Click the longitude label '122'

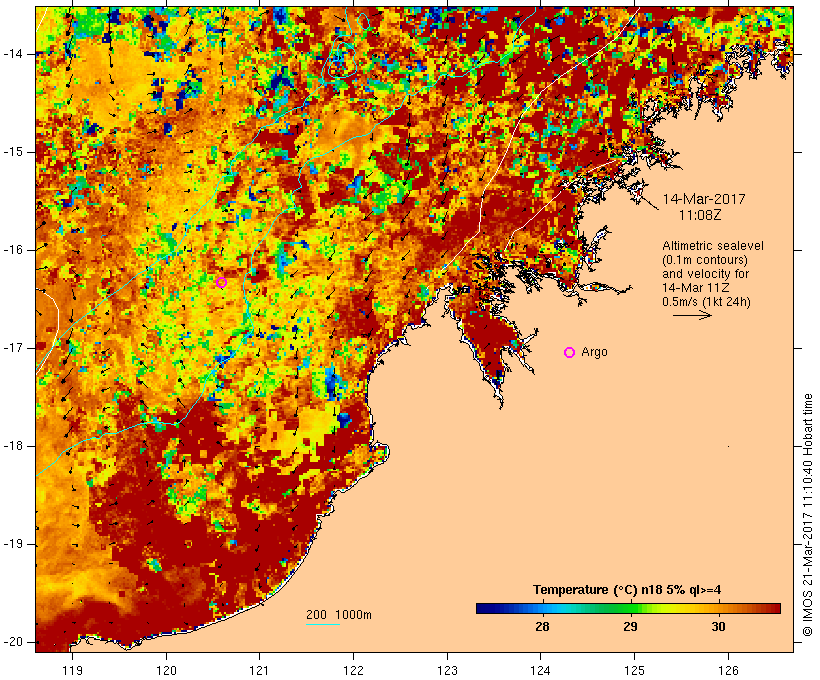point(354,671)
